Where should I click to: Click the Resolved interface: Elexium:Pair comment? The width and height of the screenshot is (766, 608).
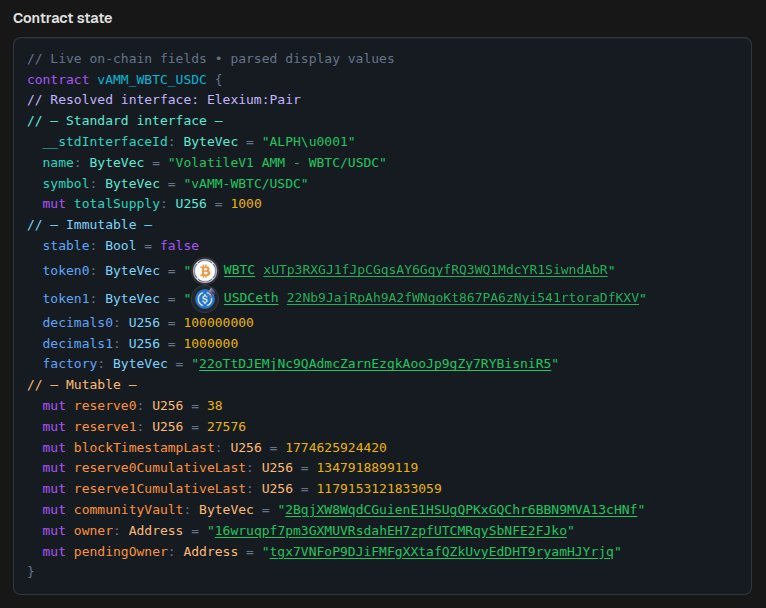(x=164, y=100)
